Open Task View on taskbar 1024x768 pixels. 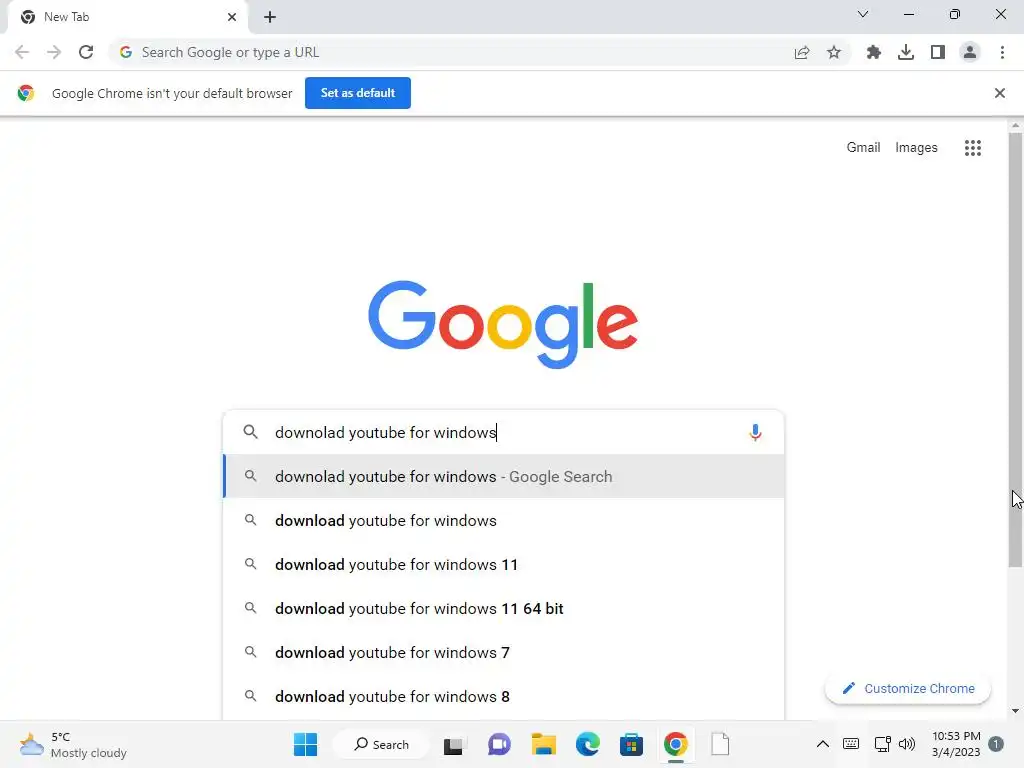(x=453, y=744)
